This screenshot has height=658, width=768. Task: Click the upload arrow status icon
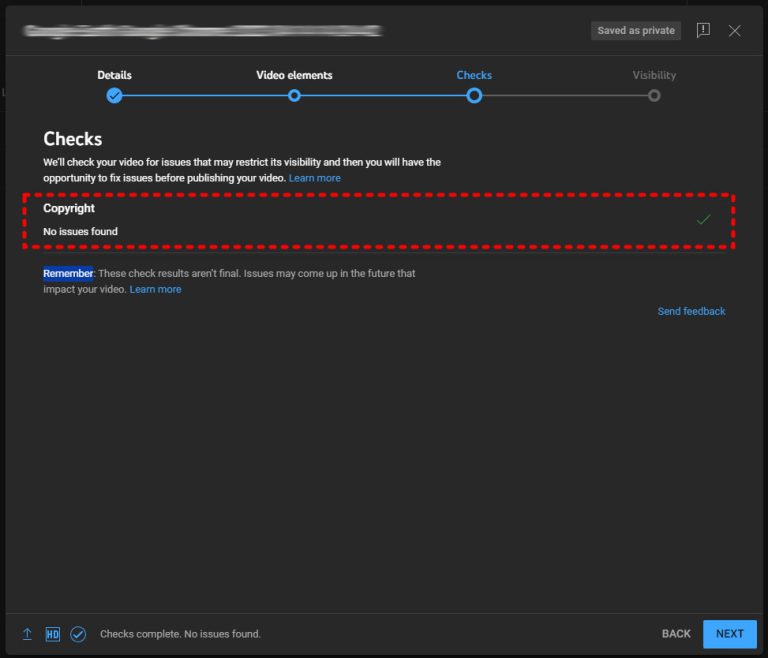(x=27, y=634)
